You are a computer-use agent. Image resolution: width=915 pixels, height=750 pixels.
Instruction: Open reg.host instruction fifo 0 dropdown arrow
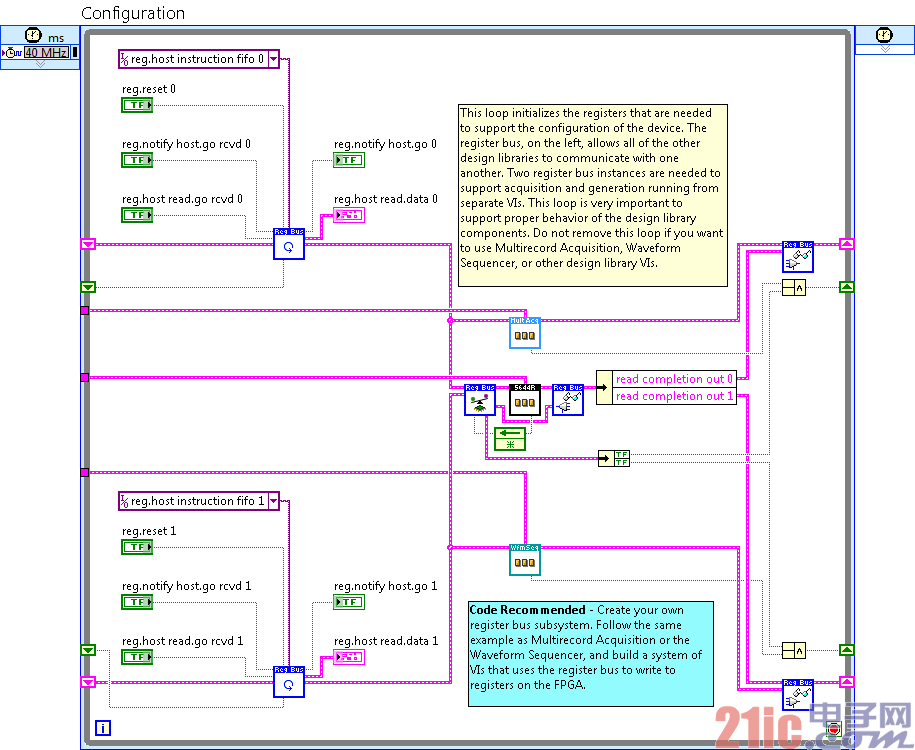pos(273,59)
